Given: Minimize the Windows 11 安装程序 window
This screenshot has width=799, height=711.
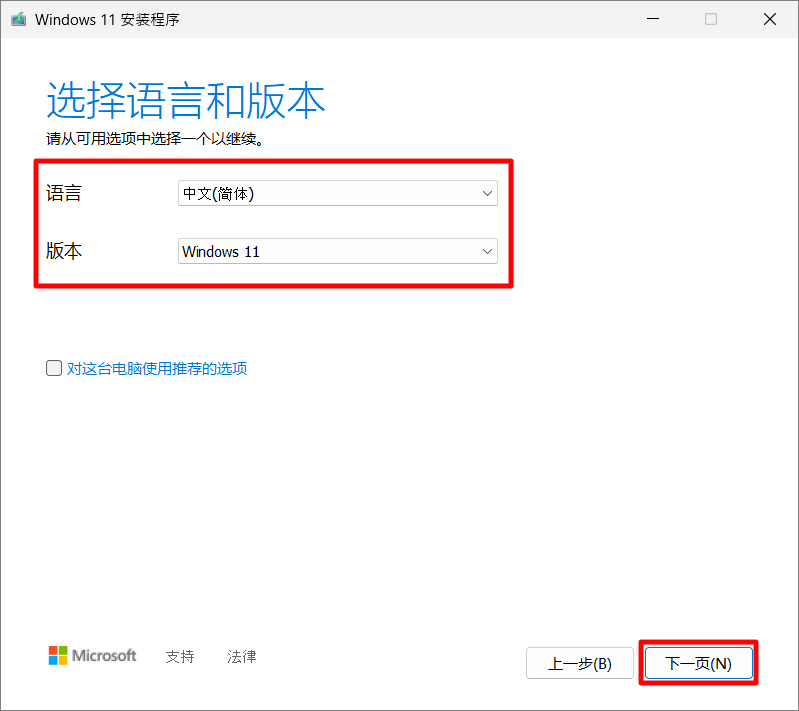Looking at the screenshot, I should pyautogui.click(x=653, y=19).
